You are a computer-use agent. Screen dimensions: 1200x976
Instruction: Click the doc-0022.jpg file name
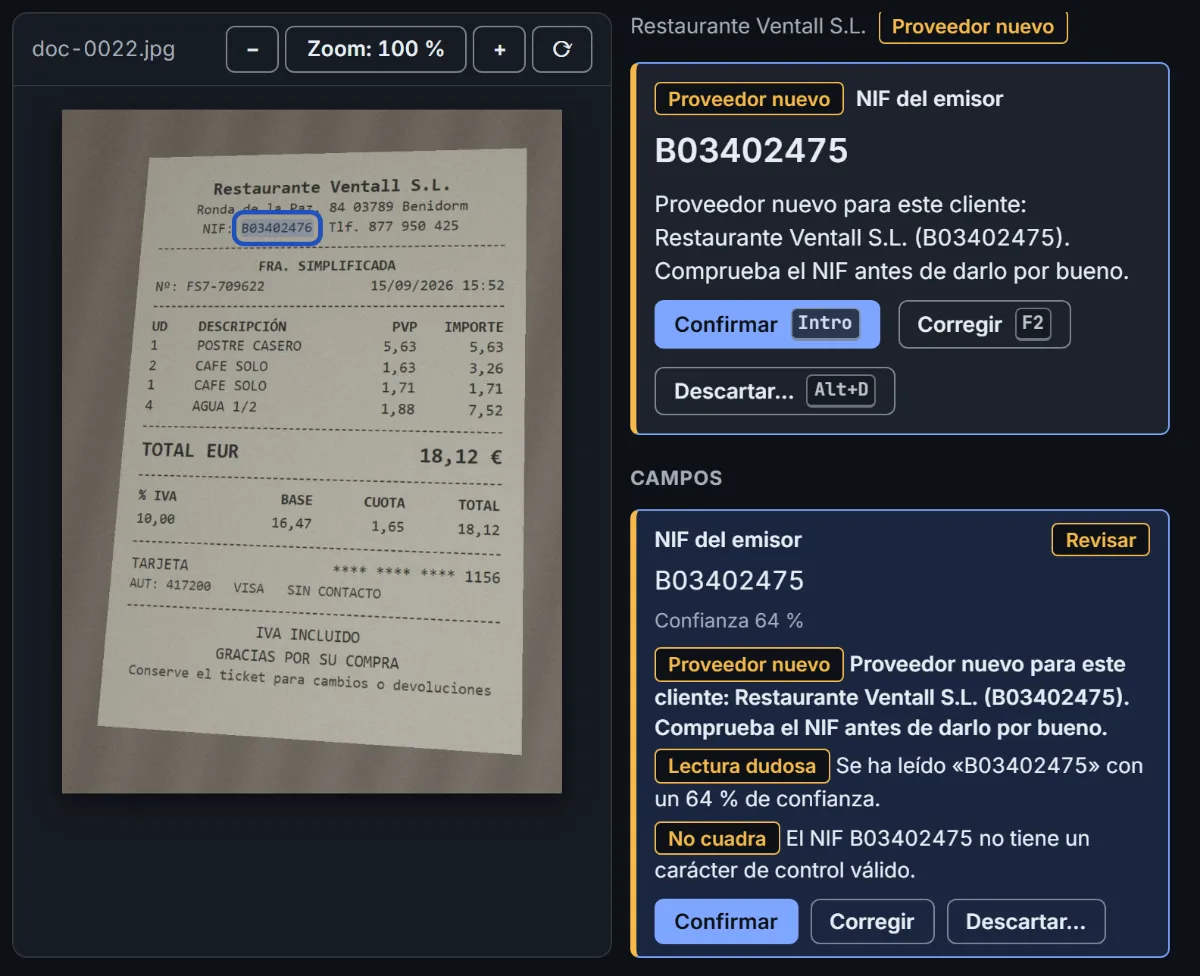(103, 49)
